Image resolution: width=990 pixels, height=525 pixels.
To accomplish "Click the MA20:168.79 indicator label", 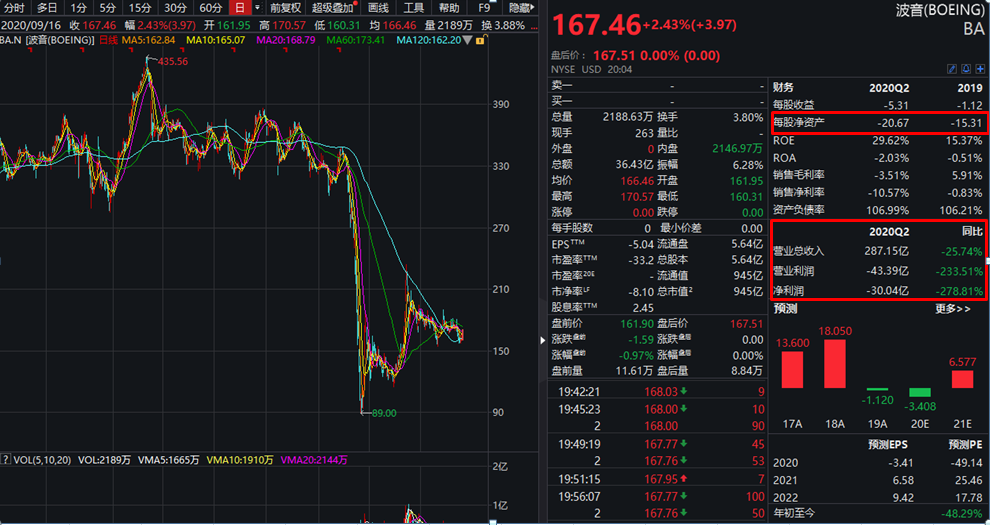I will tap(285, 40).
